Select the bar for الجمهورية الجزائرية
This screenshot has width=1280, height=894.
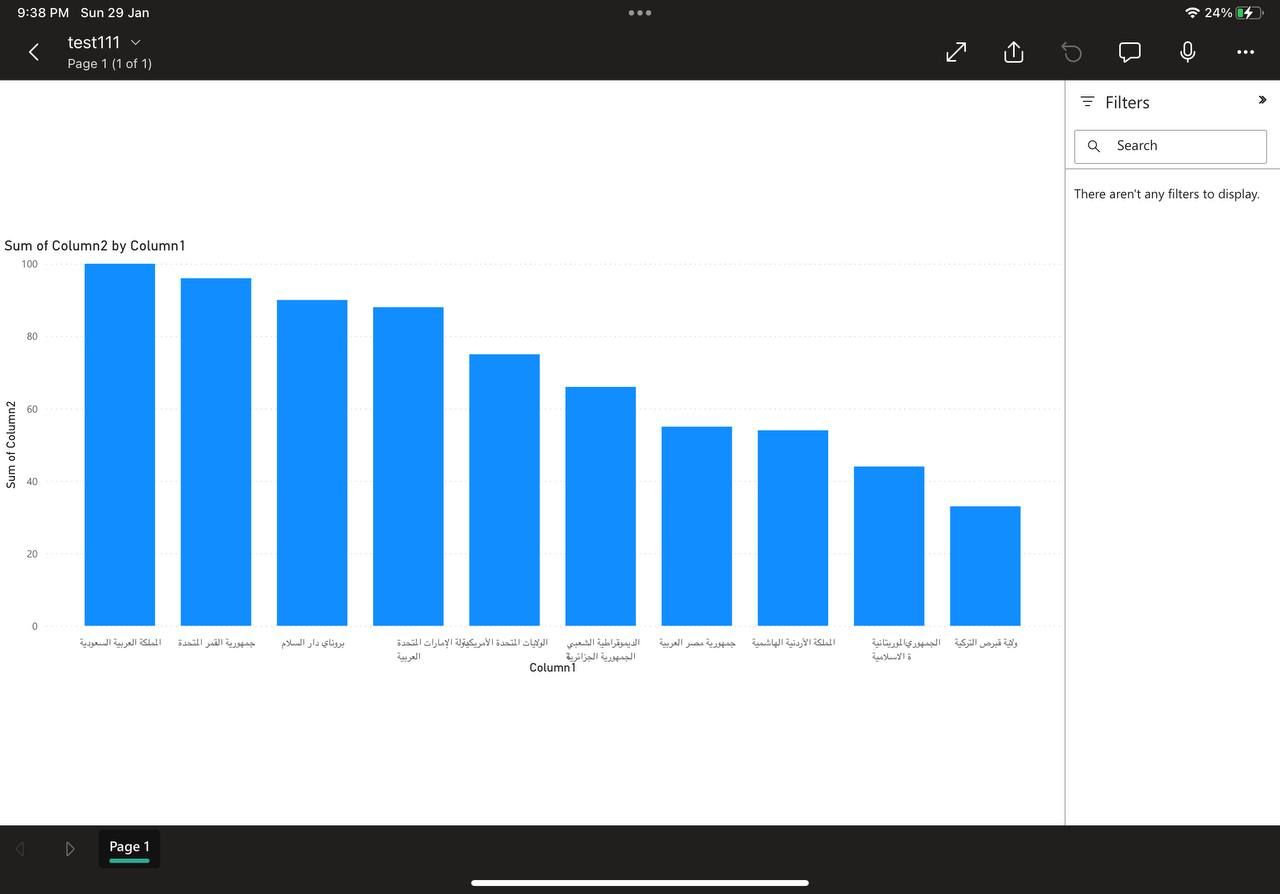pyautogui.click(x=600, y=507)
